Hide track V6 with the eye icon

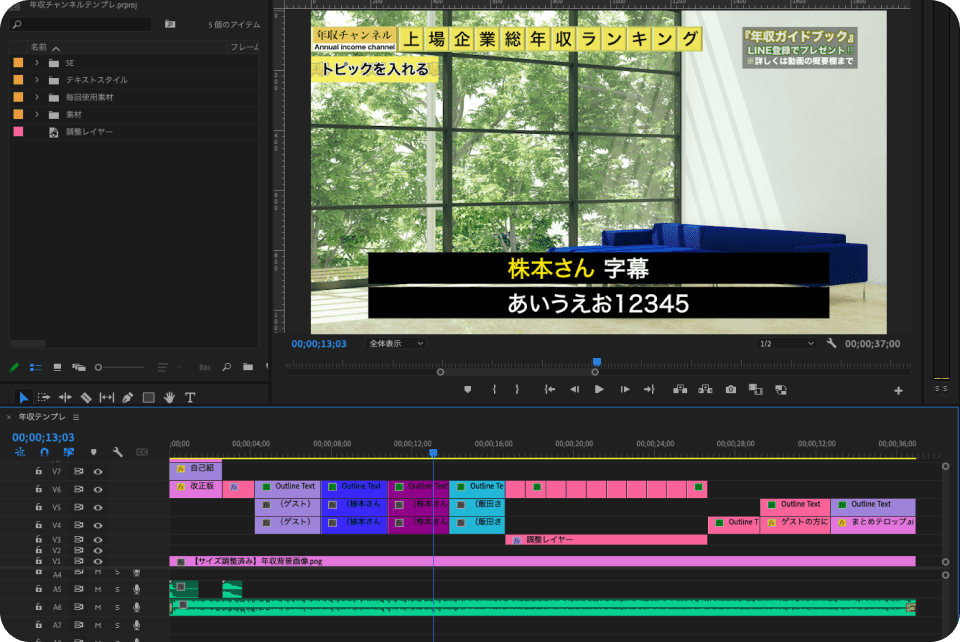pyautogui.click(x=98, y=489)
